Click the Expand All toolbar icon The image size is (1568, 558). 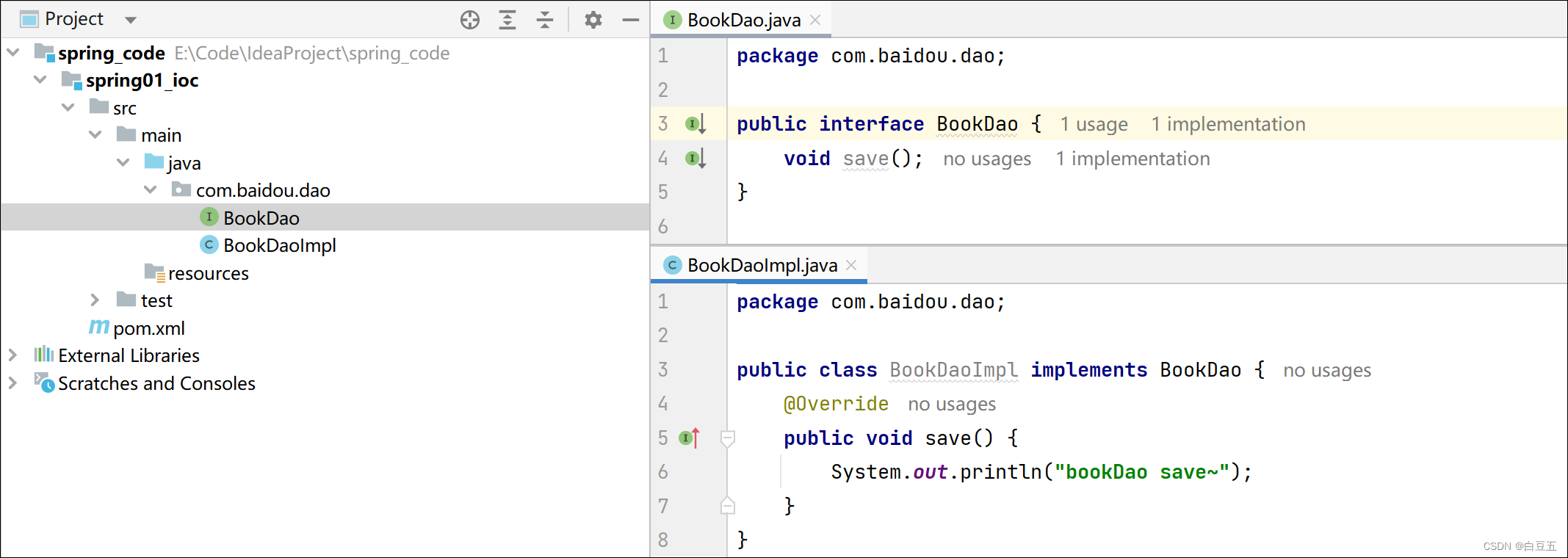click(x=507, y=20)
